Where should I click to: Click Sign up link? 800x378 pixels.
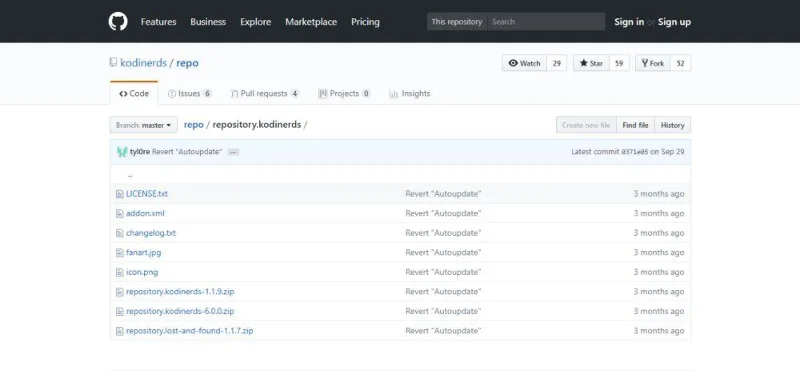(x=674, y=22)
